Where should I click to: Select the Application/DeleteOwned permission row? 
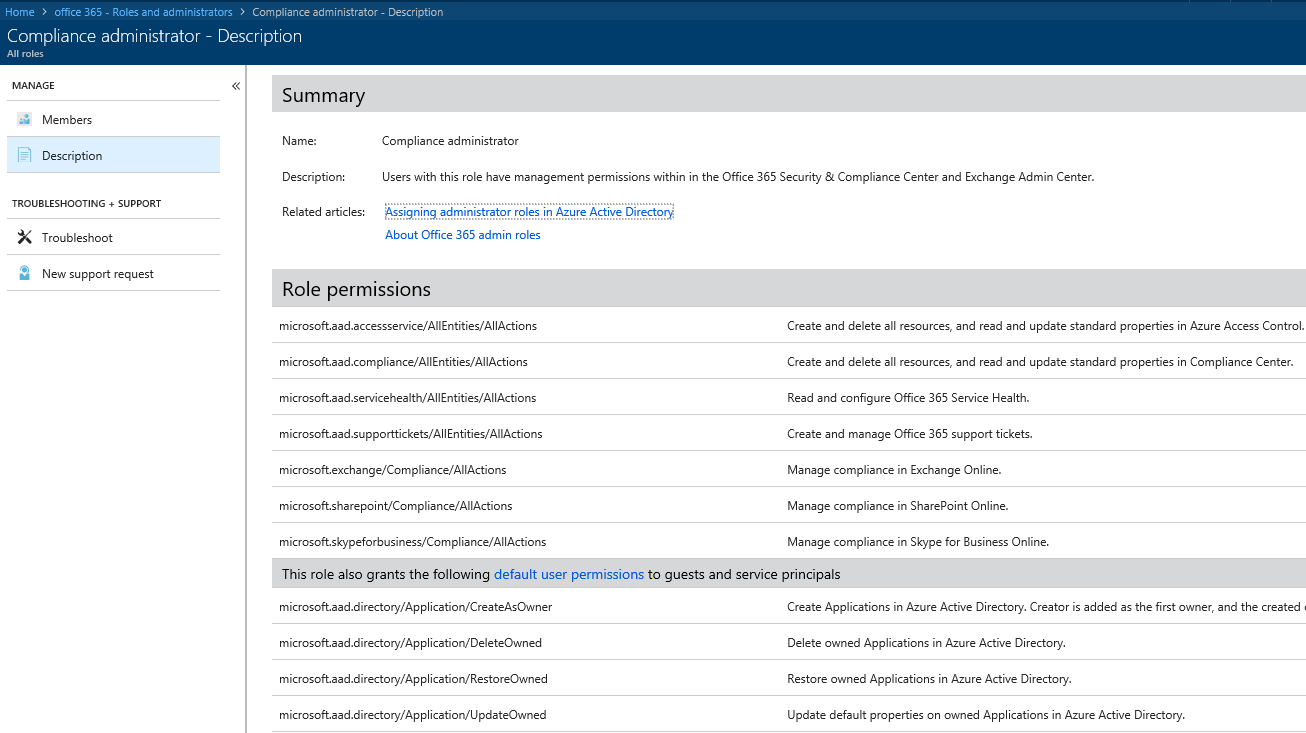[x=410, y=643]
